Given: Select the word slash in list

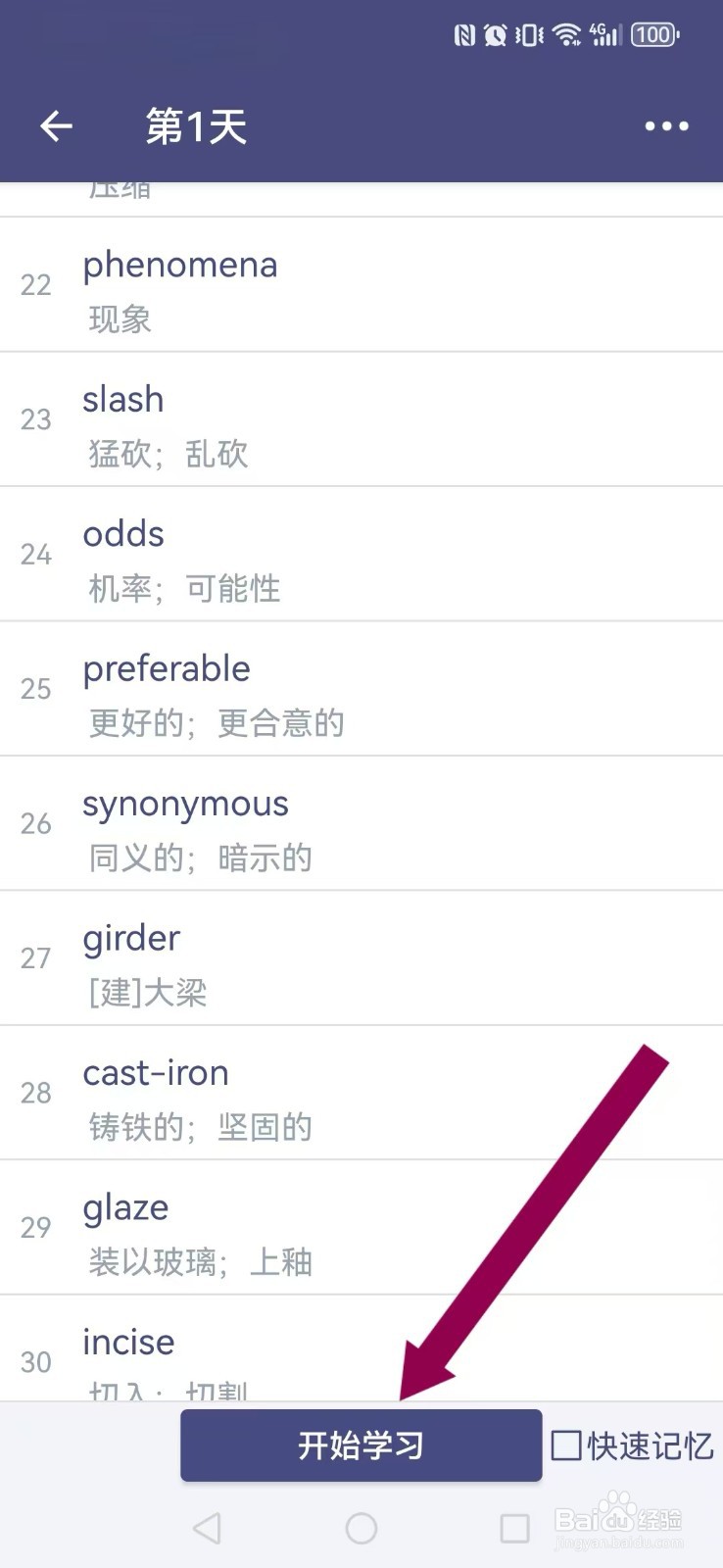Looking at the screenshot, I should coord(361,419).
